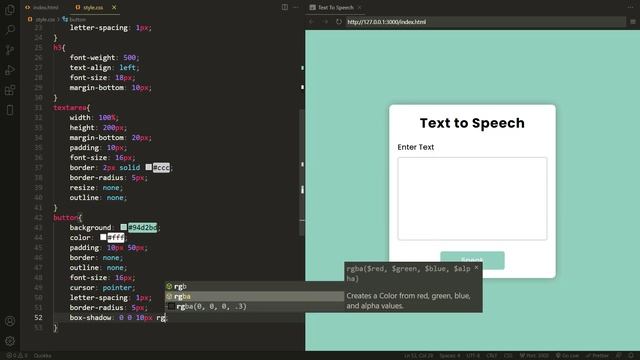Open editor More Actions ellipsis

pyautogui.click(x=296, y=7)
